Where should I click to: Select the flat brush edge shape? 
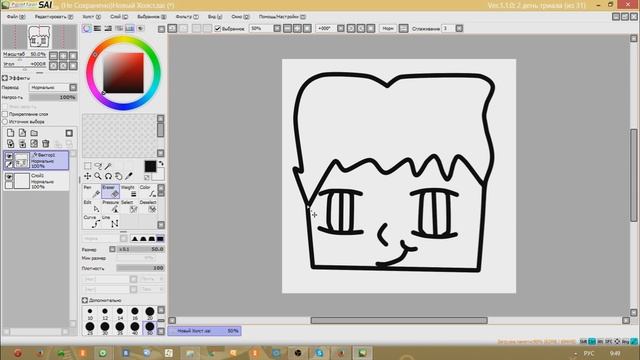[160, 239]
